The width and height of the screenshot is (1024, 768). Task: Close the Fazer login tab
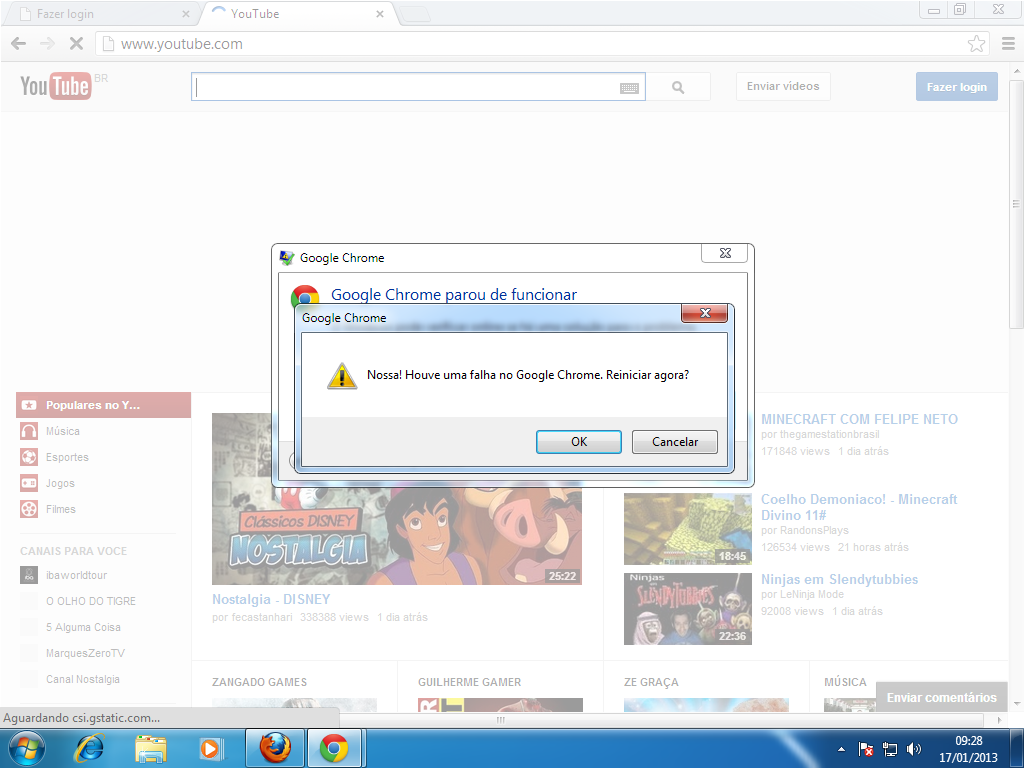click(185, 14)
